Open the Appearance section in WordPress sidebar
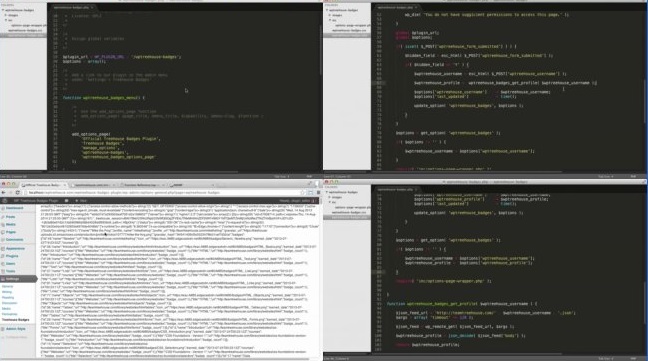 [x=15, y=249]
